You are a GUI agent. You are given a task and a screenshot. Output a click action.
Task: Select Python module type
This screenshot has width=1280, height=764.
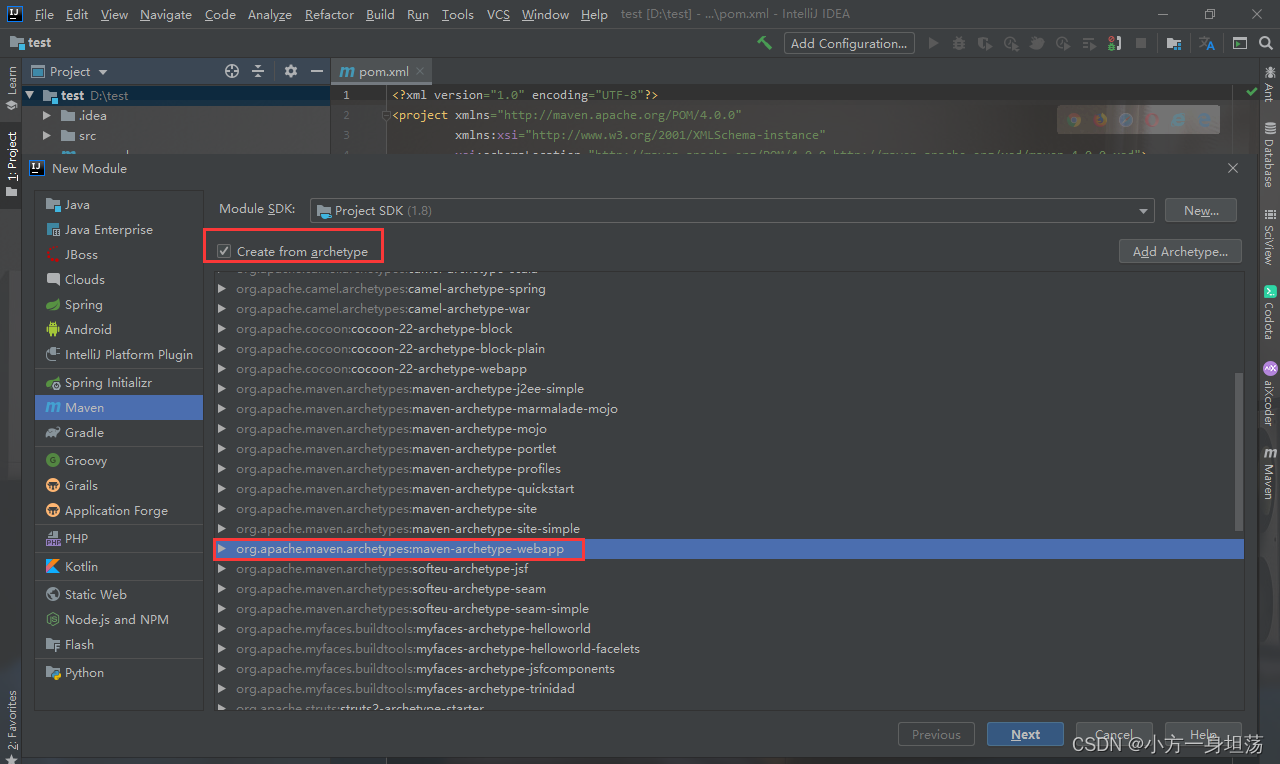coord(119,672)
